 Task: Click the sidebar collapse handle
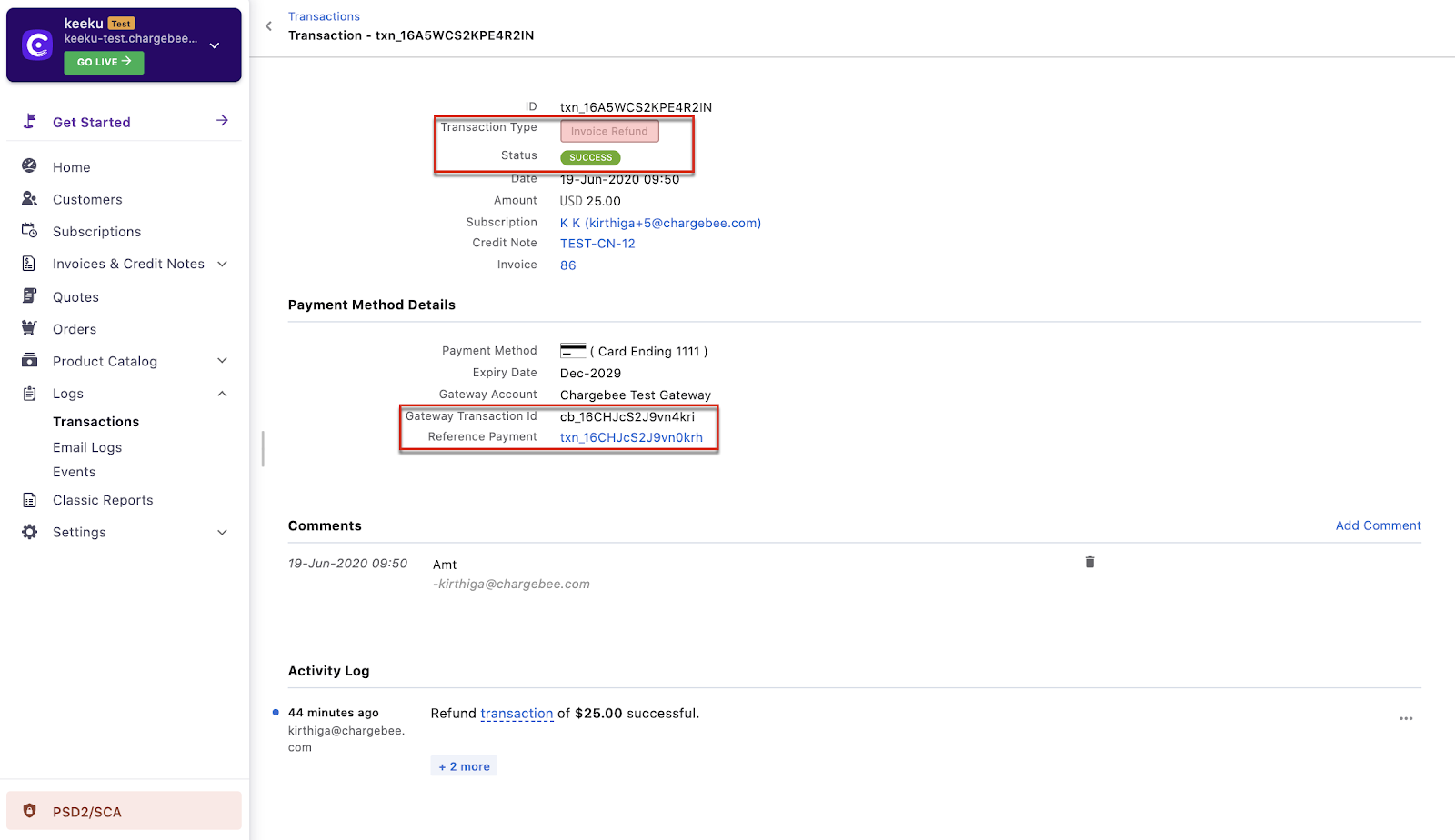click(x=263, y=448)
